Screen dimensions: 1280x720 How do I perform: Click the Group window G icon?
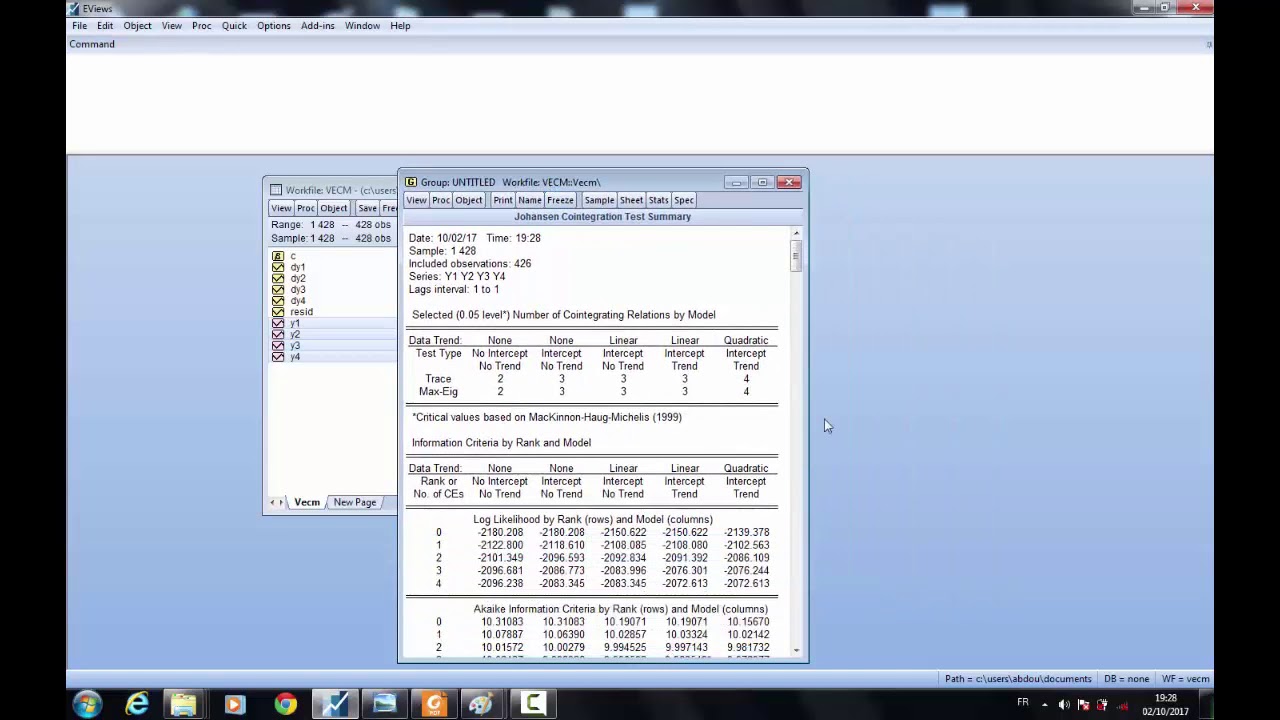[x=410, y=182]
